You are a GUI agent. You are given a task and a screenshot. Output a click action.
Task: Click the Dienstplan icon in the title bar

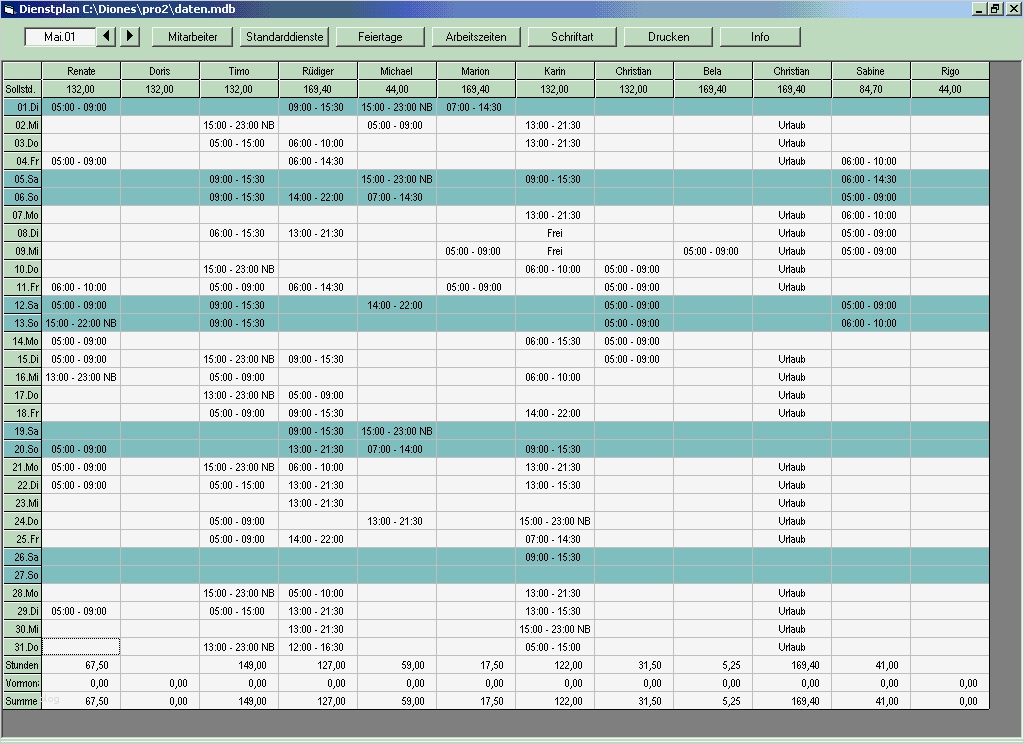pos(10,9)
